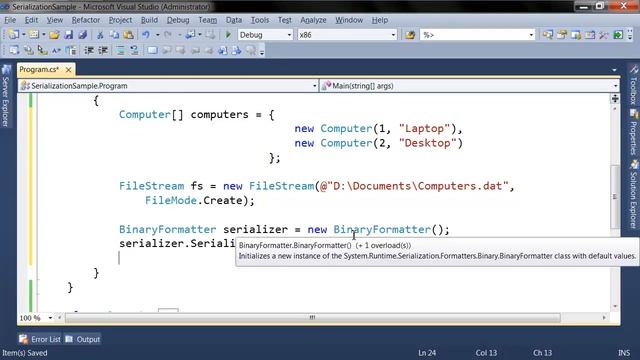Open the 100 % zoom level dropdown

[x=50, y=318]
